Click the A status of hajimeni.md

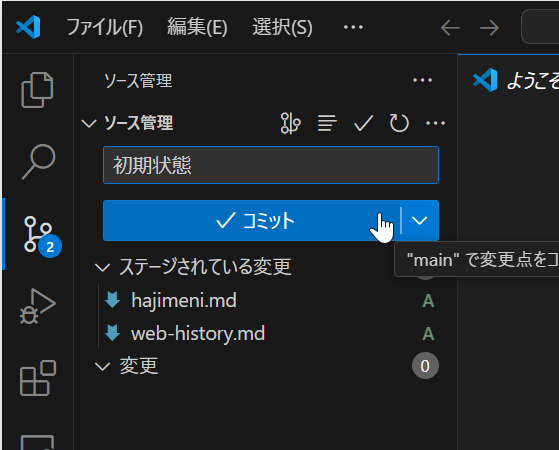click(428, 301)
